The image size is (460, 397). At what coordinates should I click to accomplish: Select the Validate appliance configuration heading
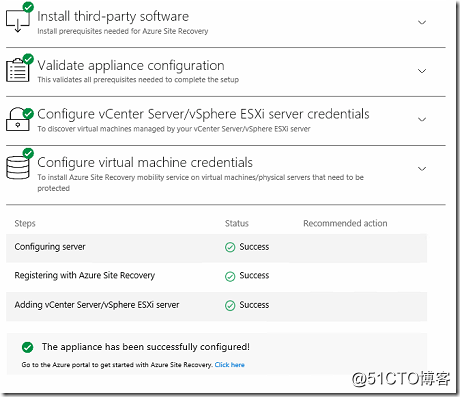(x=131, y=66)
